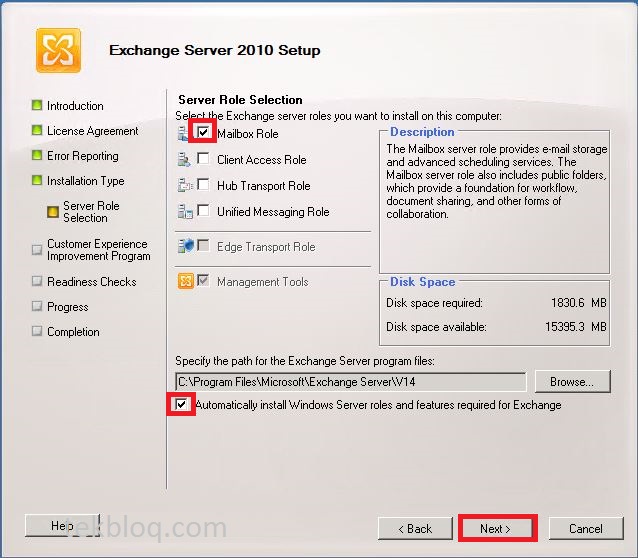Open Help for the setup wizard
This screenshot has width=638, height=558.
click(62, 525)
